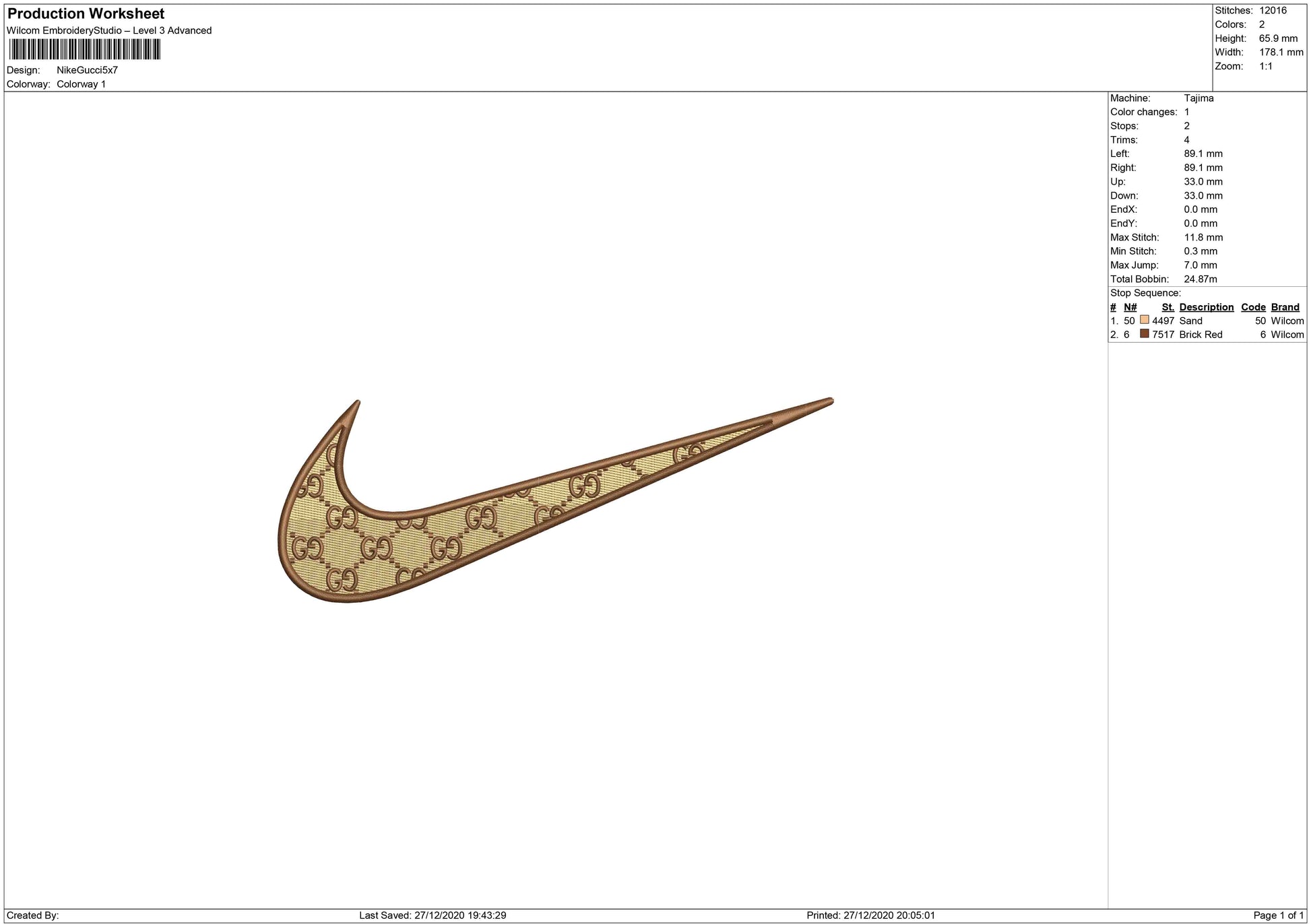Select the Production Worksheet title

86,13
